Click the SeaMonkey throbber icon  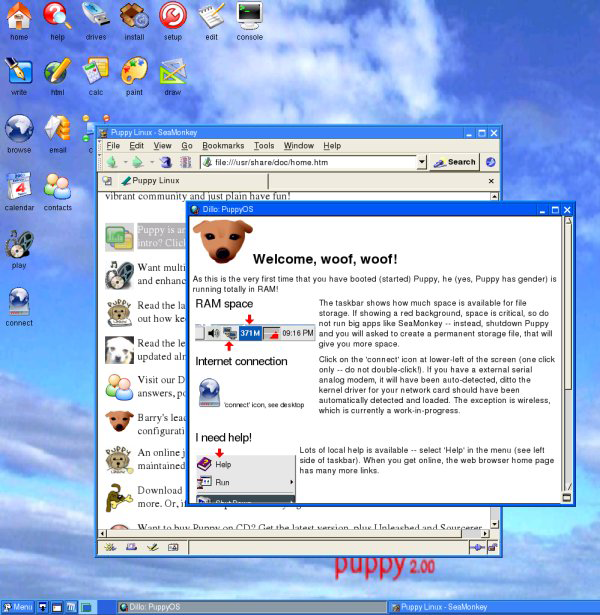click(490, 162)
